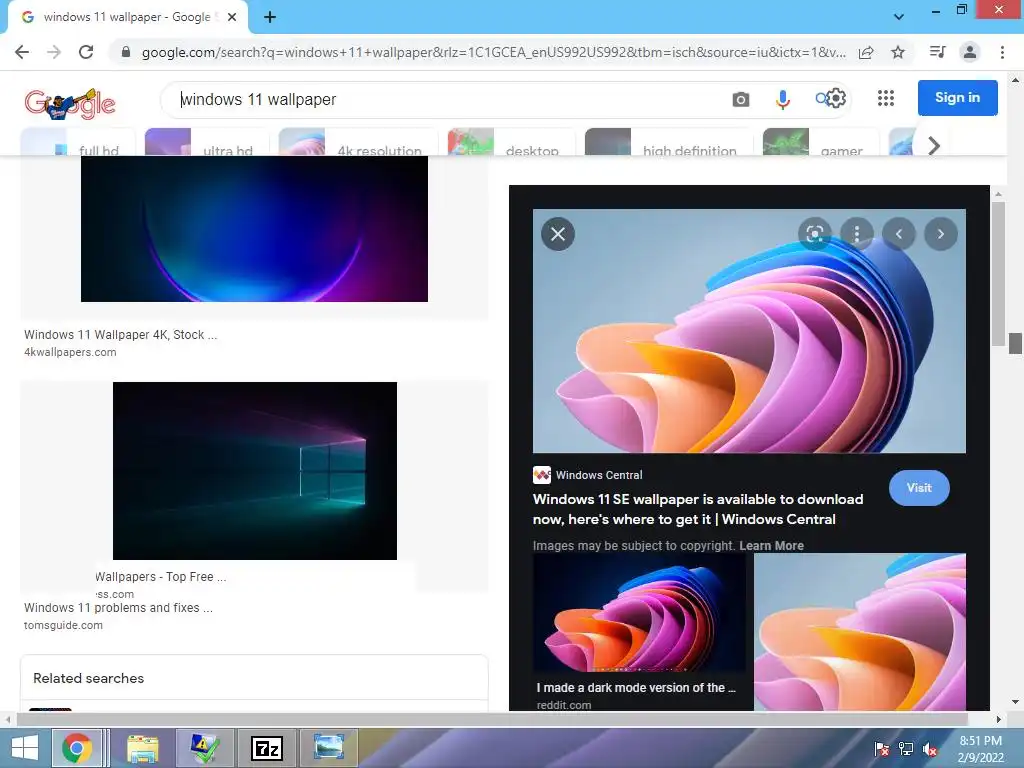The image size is (1024, 768).
Task: Open the Action Center flag icon
Action: 881,749
